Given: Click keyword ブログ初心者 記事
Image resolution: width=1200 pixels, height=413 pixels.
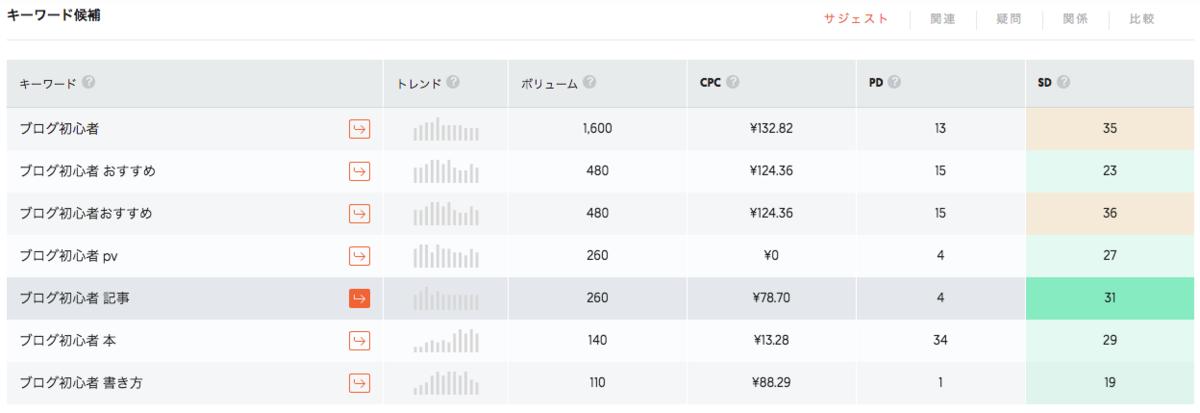Looking at the screenshot, I should 75,298.
